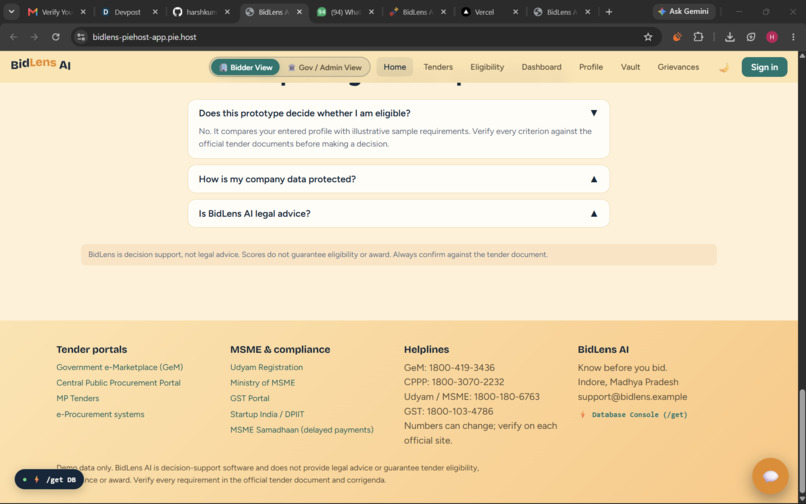Screen dimensions: 806x504
Task: Switch to the Vercel tab
Action: [x=488, y=12]
